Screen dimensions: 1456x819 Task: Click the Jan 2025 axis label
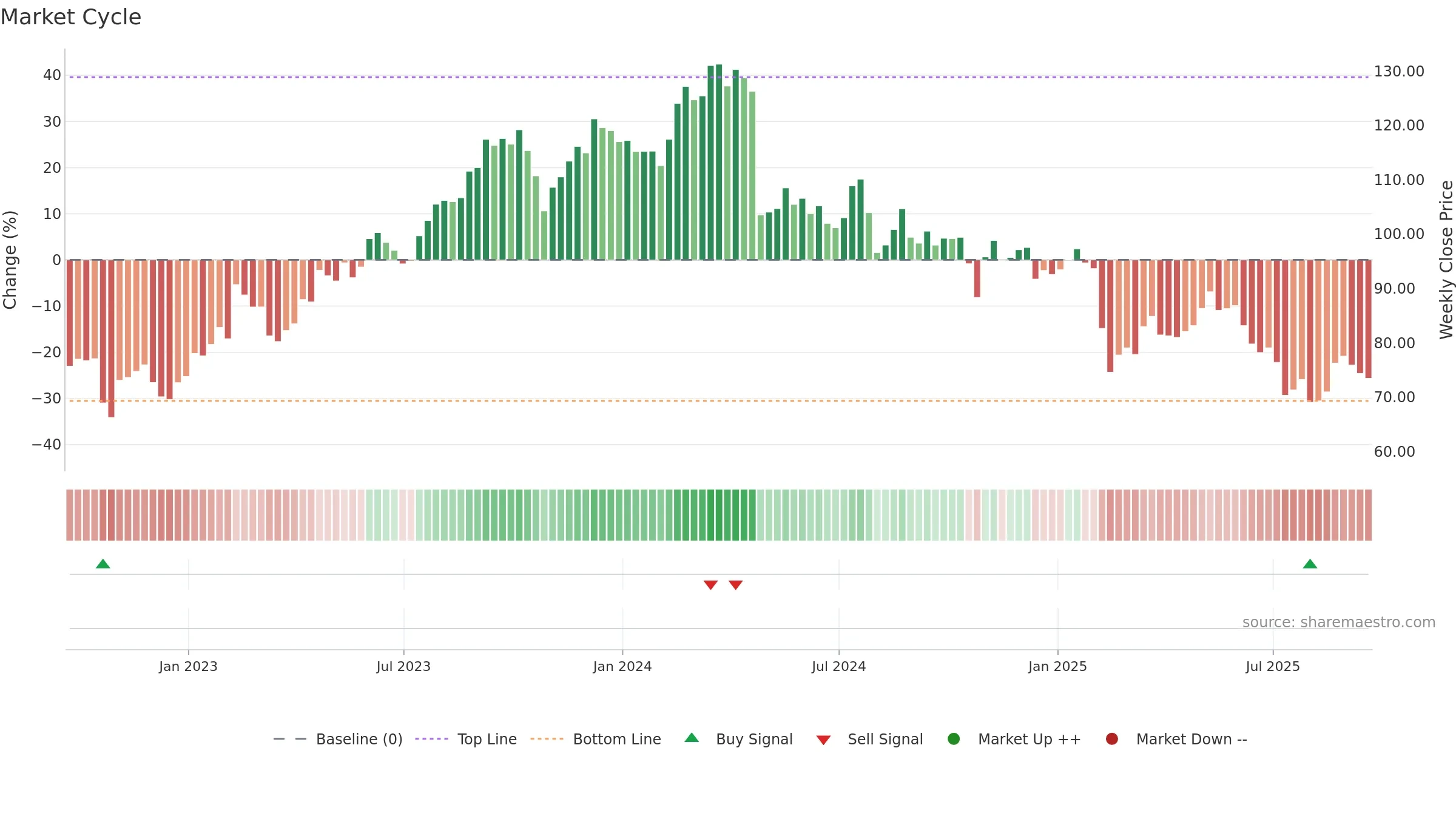(x=1057, y=667)
